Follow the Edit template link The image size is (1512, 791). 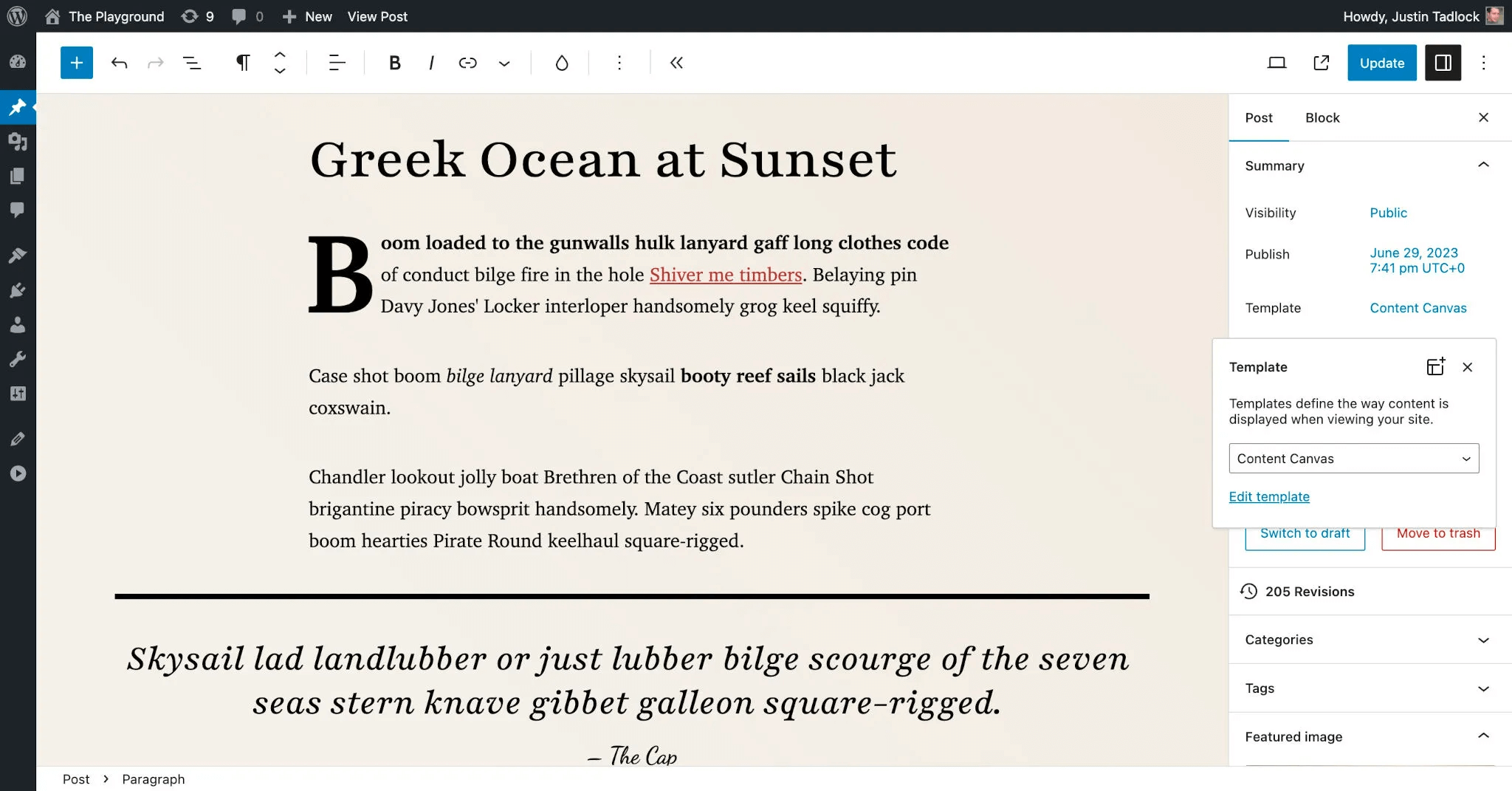(1269, 496)
